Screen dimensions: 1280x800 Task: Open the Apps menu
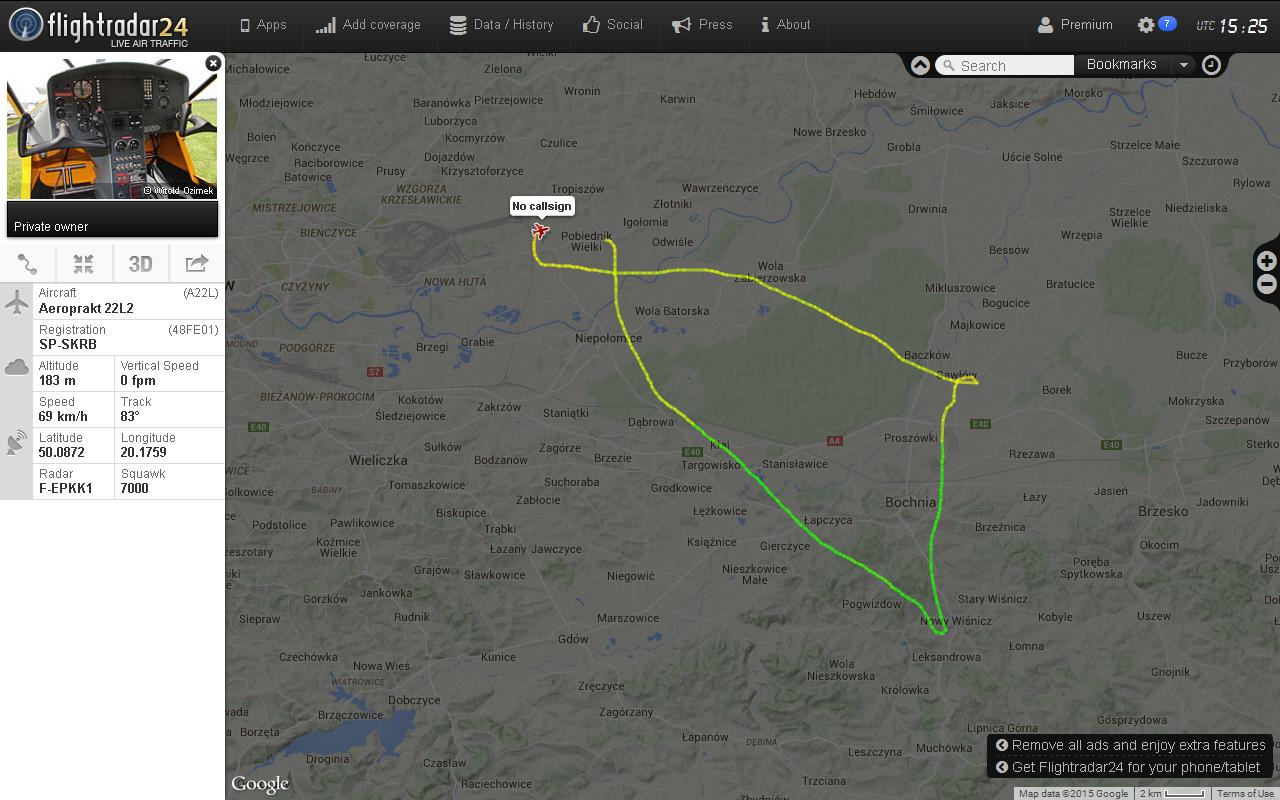point(263,25)
